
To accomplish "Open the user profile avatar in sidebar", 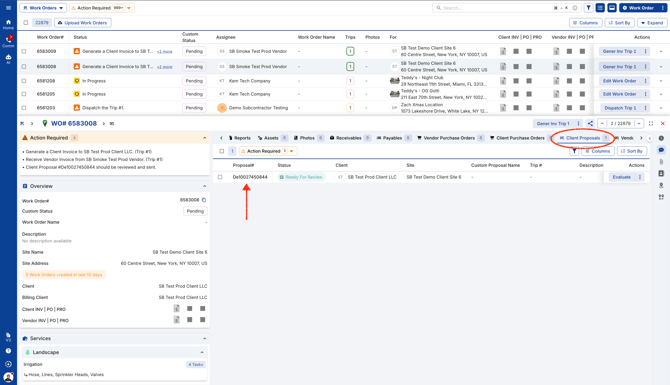I will 8,377.
